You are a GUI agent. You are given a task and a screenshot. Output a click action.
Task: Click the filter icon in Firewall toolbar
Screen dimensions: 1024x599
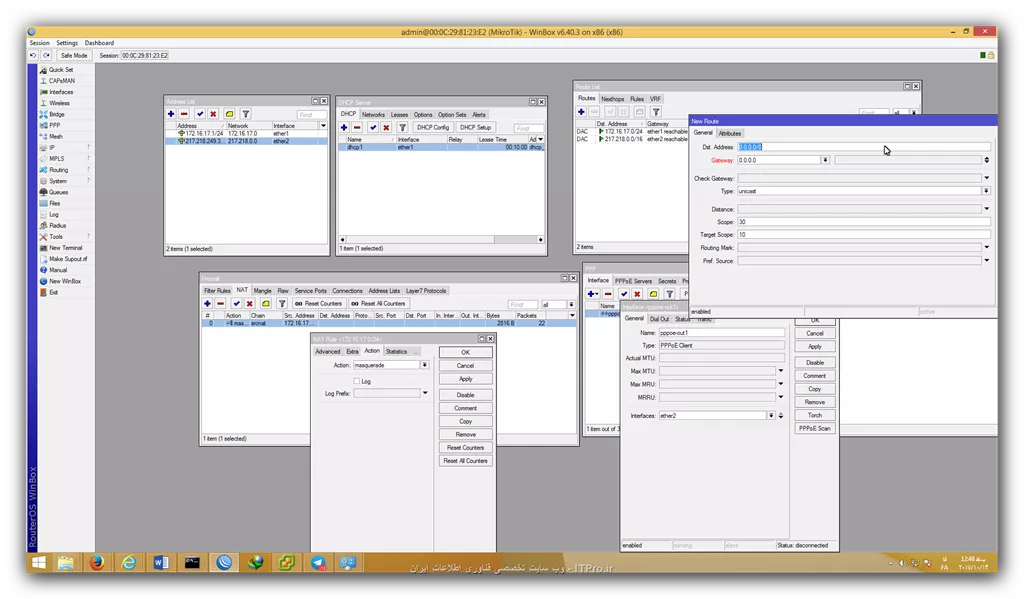coord(282,303)
